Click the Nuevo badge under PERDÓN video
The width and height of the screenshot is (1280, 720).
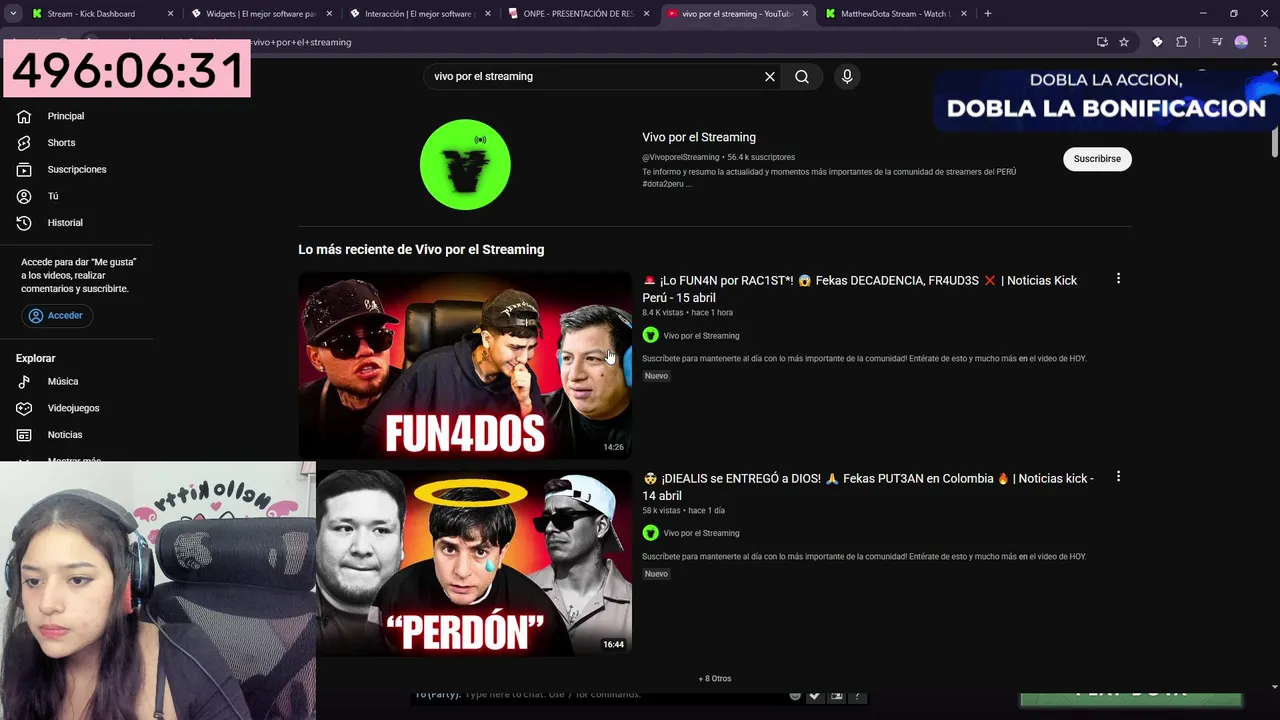click(656, 574)
